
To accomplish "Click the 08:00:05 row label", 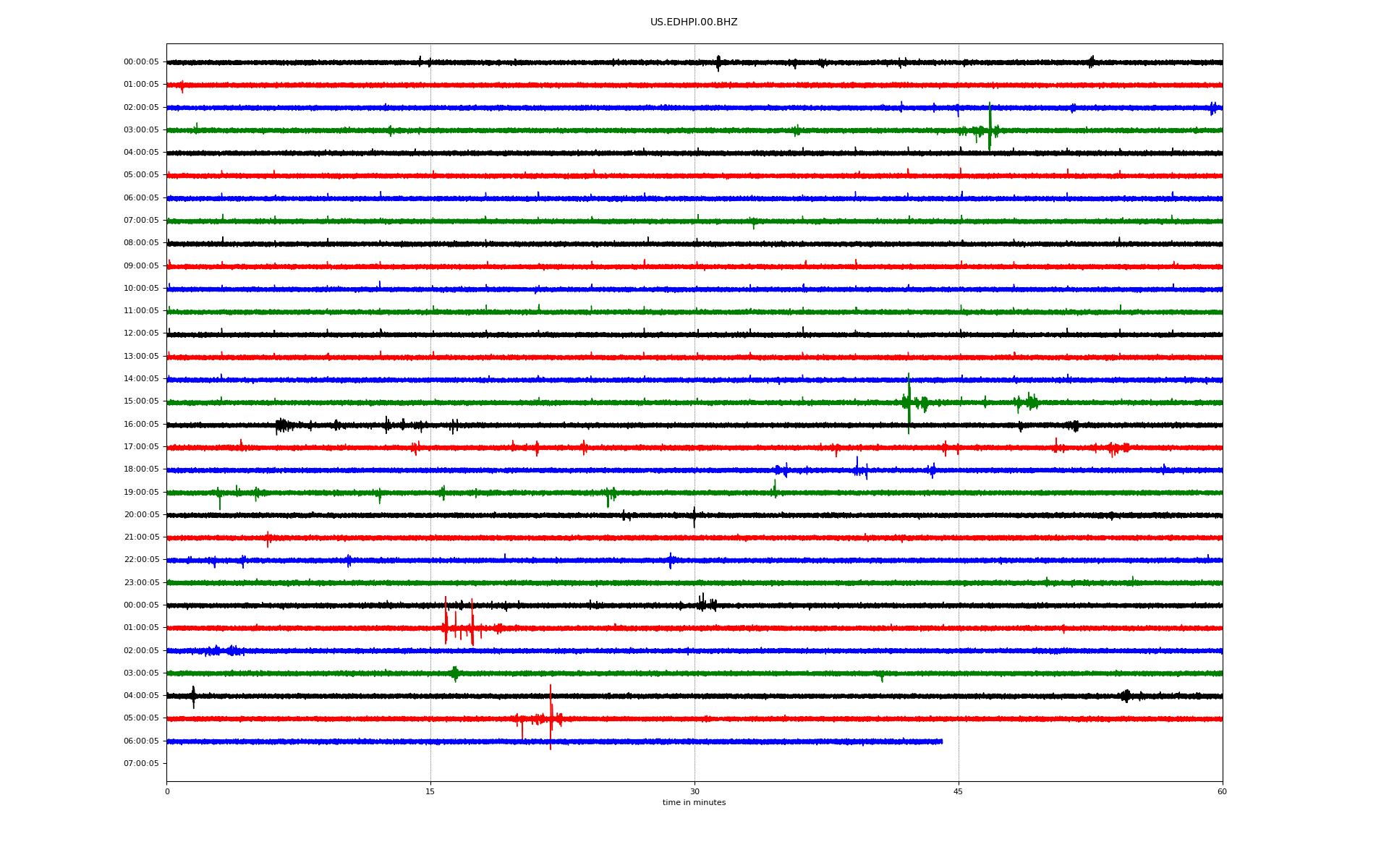I will [141, 243].
